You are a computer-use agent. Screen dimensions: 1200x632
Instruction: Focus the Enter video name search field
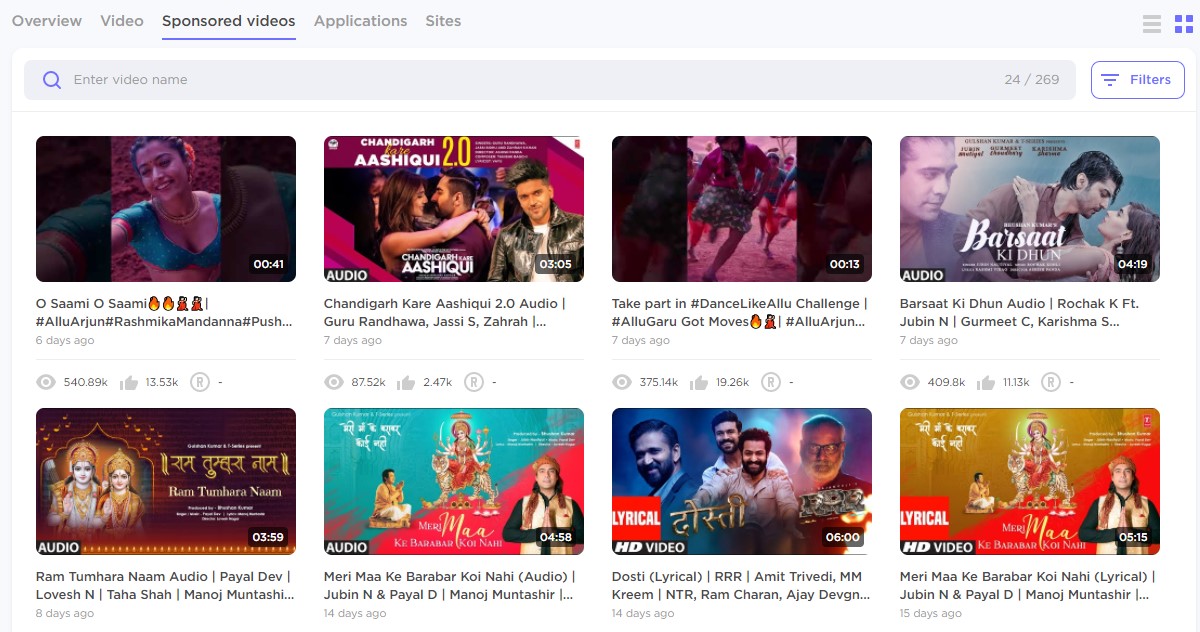[530, 80]
